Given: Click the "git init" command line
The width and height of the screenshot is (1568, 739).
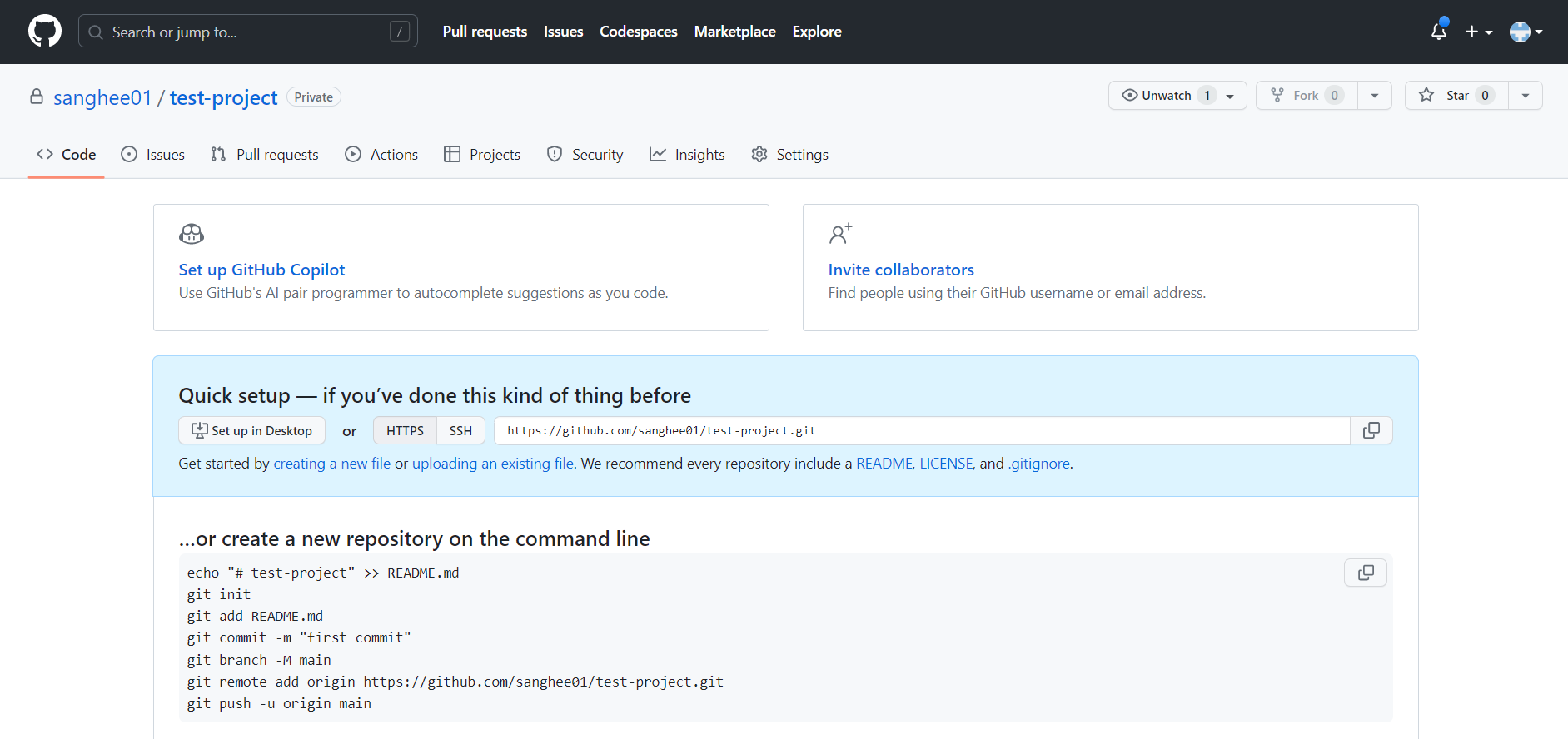Looking at the screenshot, I should pos(219,595).
